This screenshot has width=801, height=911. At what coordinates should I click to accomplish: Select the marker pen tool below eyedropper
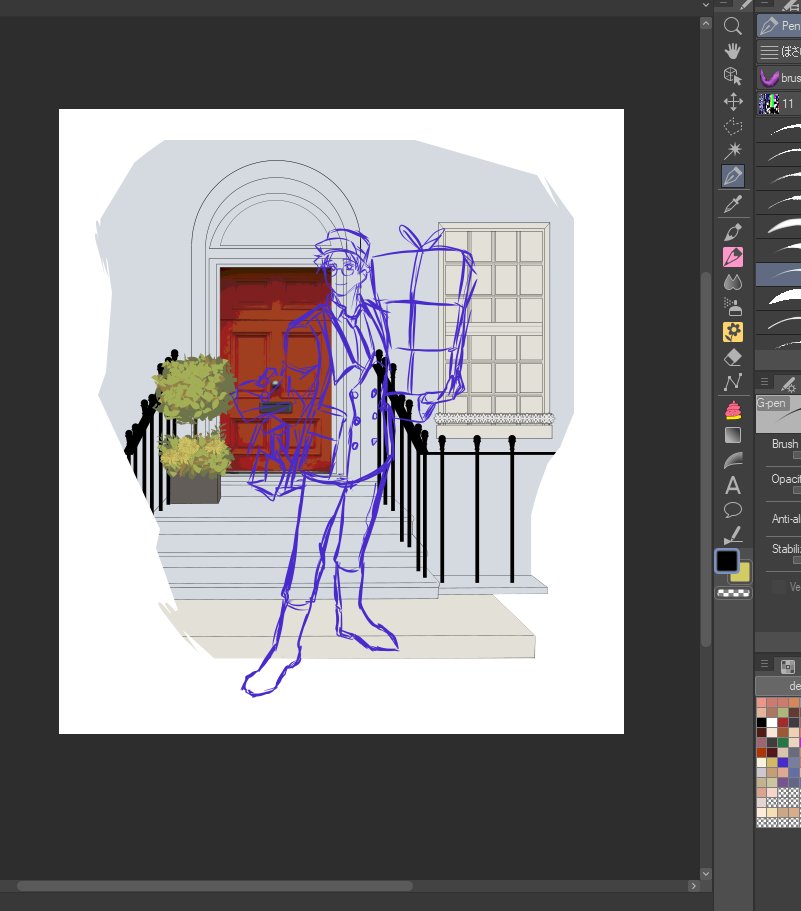coord(732,232)
